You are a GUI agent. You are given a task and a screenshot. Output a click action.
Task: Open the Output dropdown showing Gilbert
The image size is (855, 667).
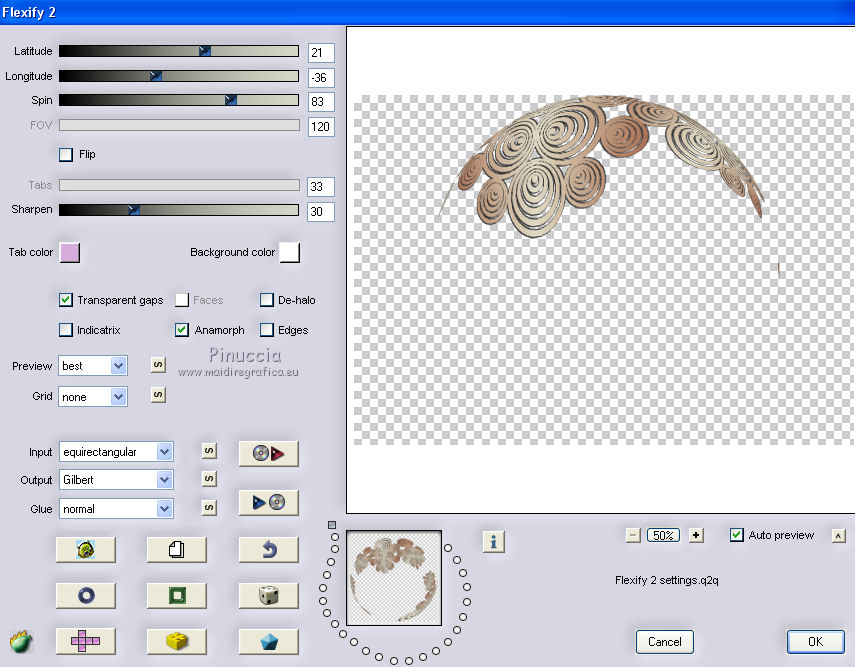[116, 480]
